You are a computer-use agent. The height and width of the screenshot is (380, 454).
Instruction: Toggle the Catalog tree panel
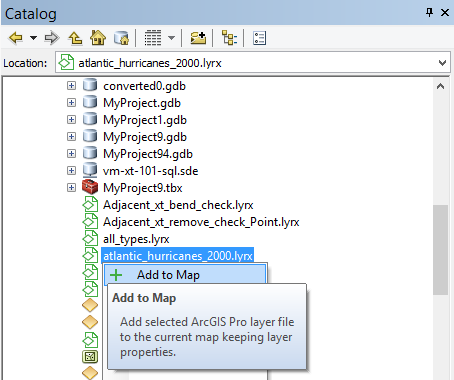click(229, 38)
